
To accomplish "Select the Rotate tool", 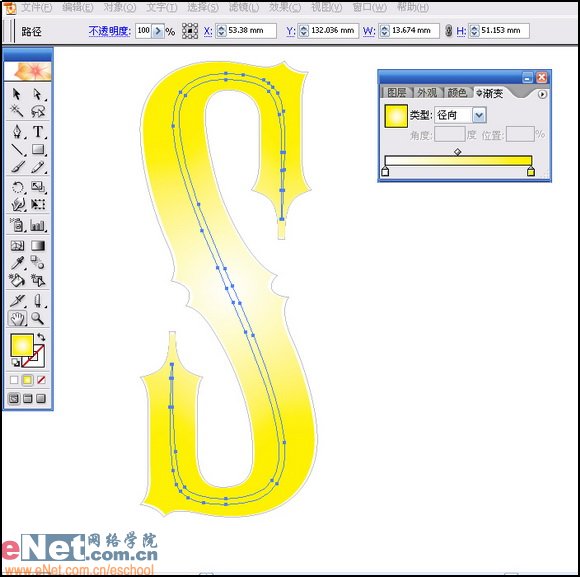I will (17, 187).
